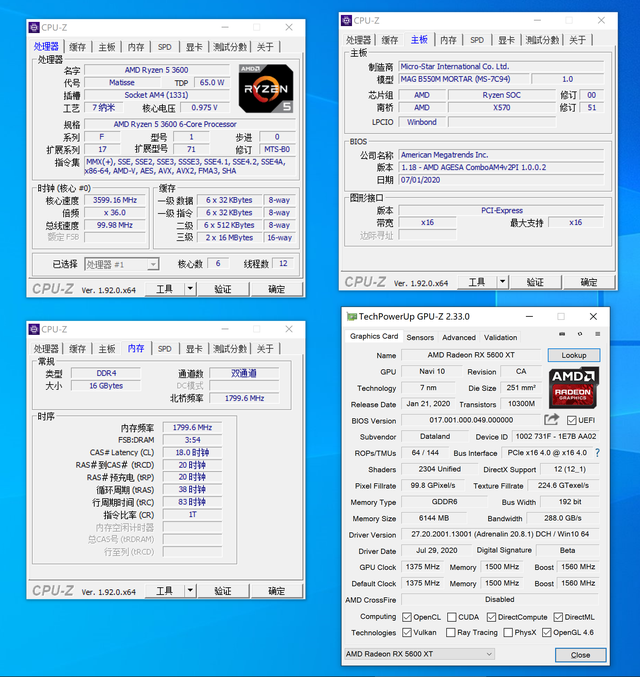Viewport: 640px width, 677px height.
Task: Toggle the PhysX checkbox
Action: click(508, 632)
